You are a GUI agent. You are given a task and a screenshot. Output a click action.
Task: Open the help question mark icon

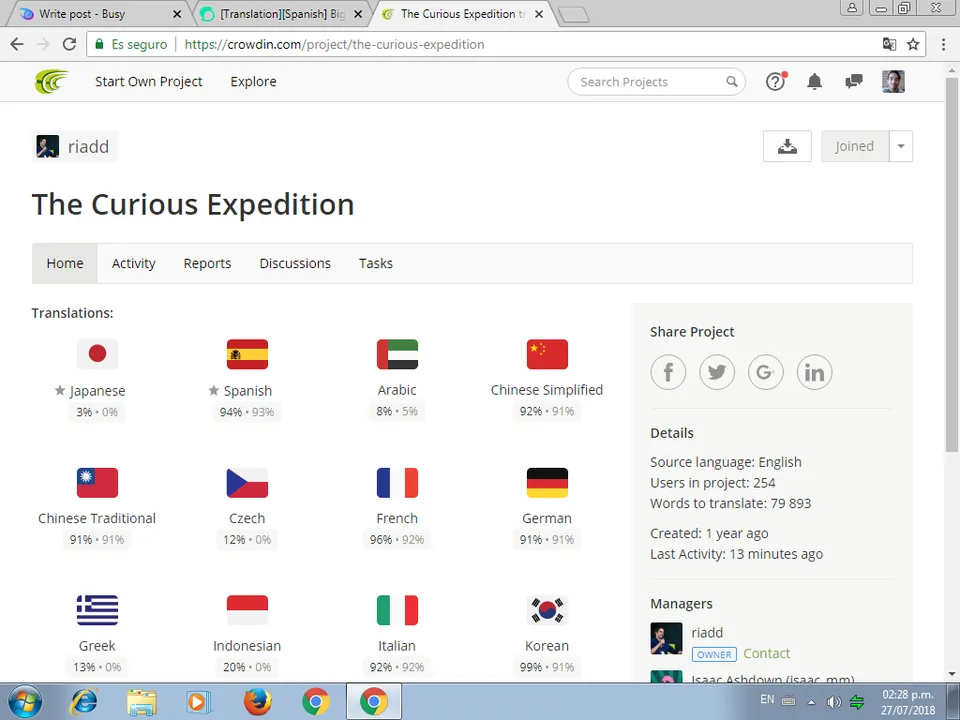(x=776, y=81)
